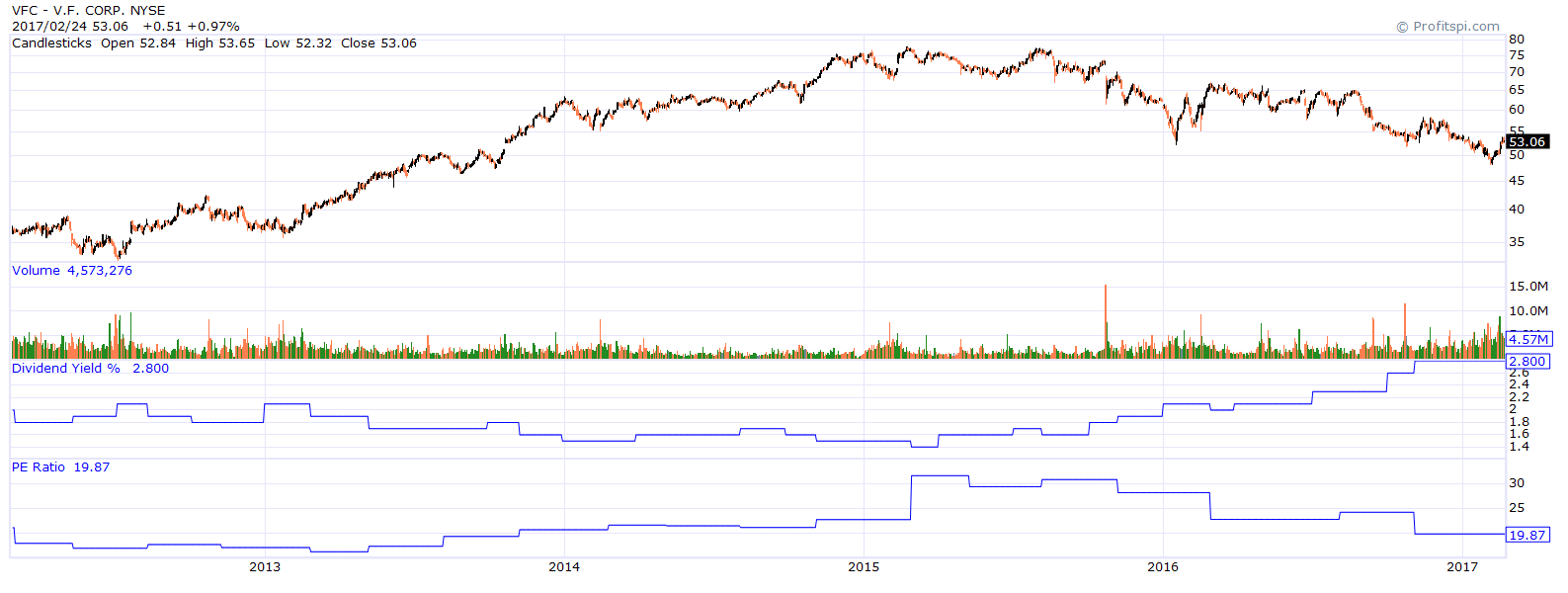Viewport: 1568px width, 593px height.
Task: Click the Dividend Yield % 2.800 label
Action: tap(90, 369)
